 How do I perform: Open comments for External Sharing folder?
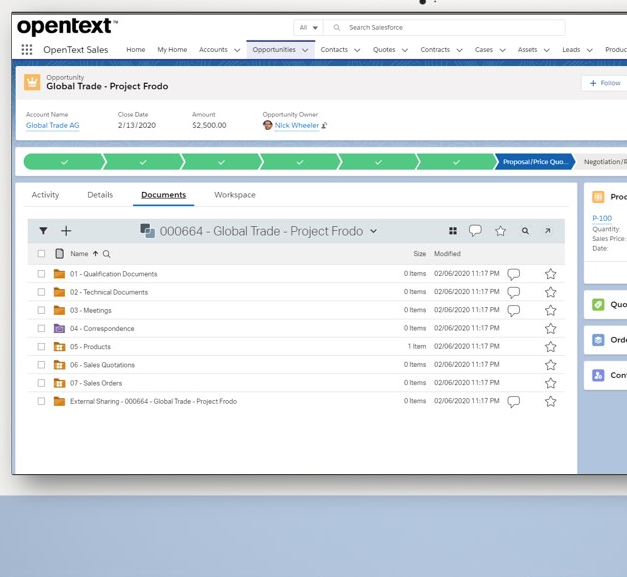(513, 402)
